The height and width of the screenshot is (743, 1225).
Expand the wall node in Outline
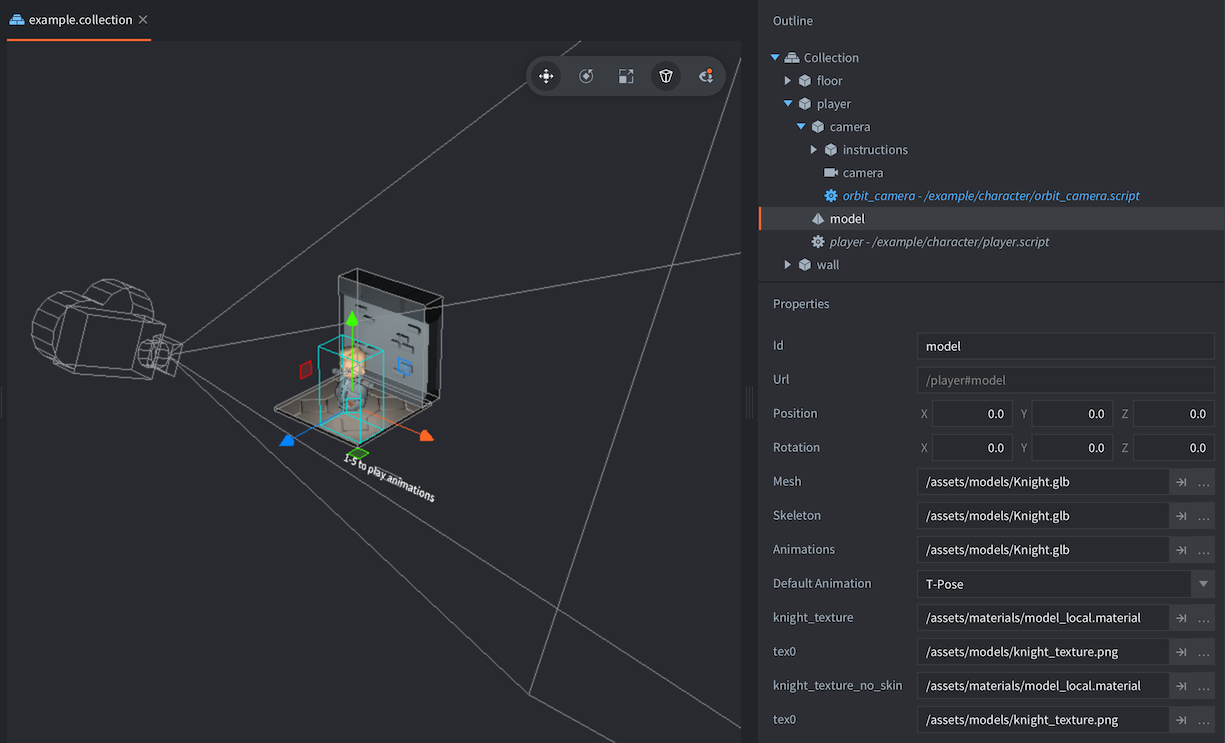[788, 265]
